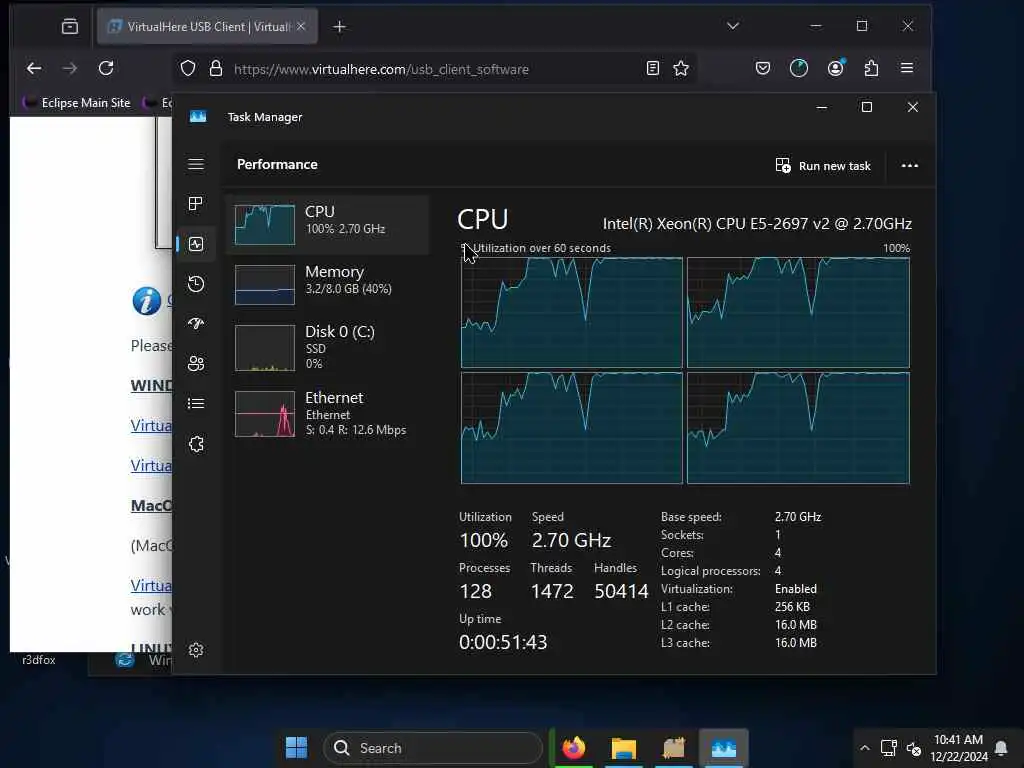
Task: Select Disk 0 (C:) performance entry
Action: point(327,347)
